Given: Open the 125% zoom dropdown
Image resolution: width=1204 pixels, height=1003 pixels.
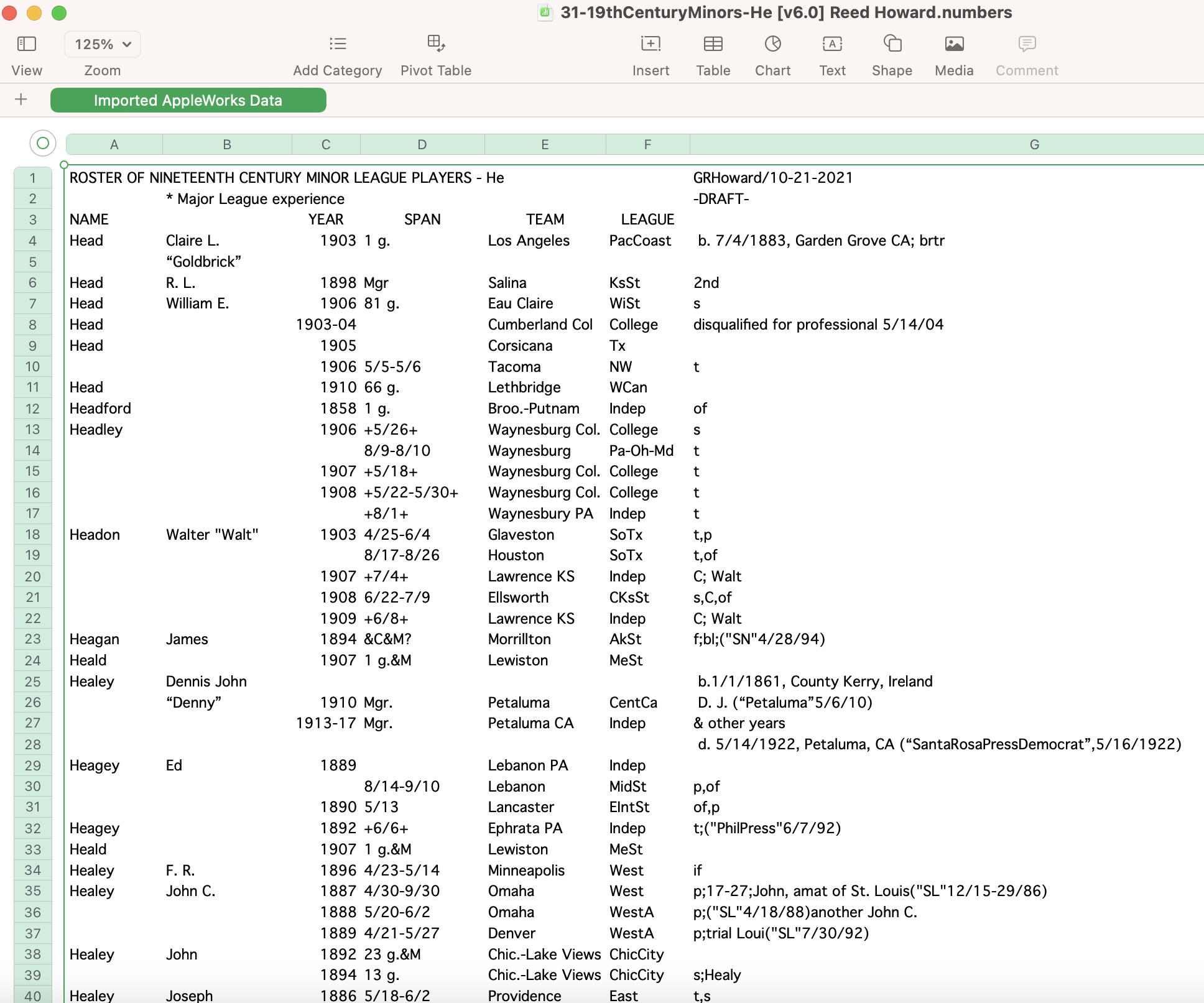Looking at the screenshot, I should click(103, 44).
